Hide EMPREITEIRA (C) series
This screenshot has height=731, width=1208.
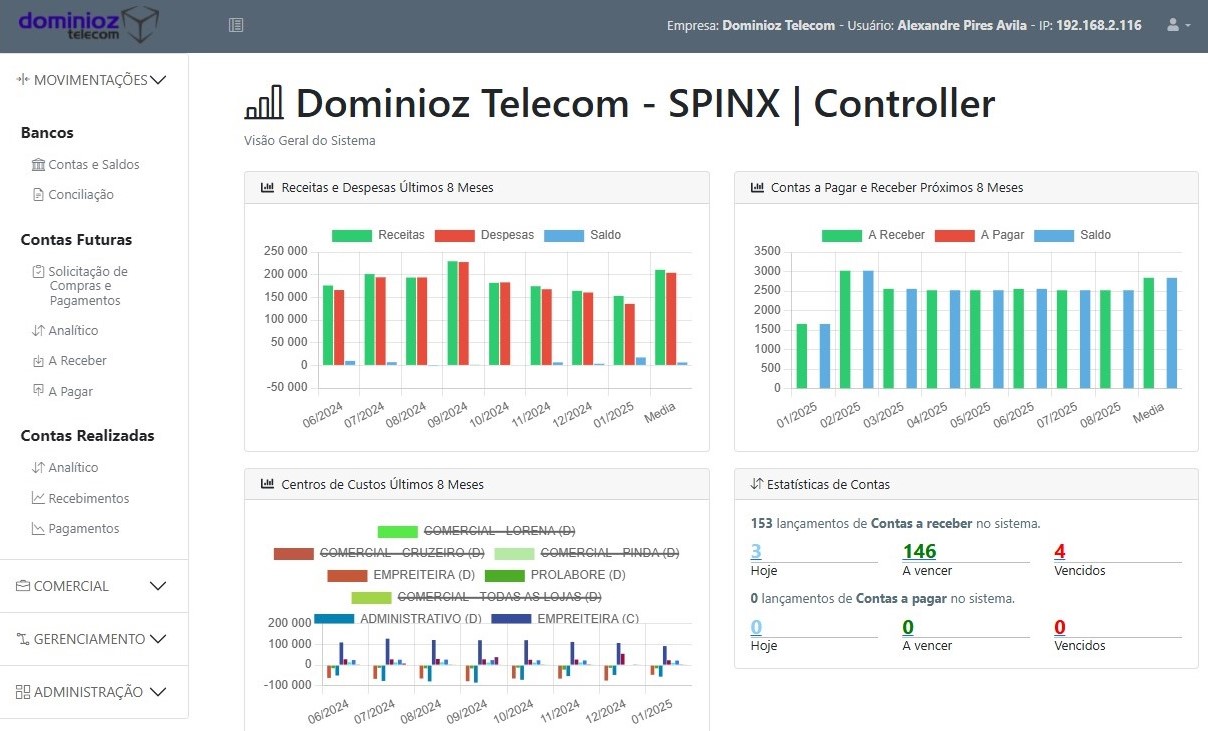[565, 619]
